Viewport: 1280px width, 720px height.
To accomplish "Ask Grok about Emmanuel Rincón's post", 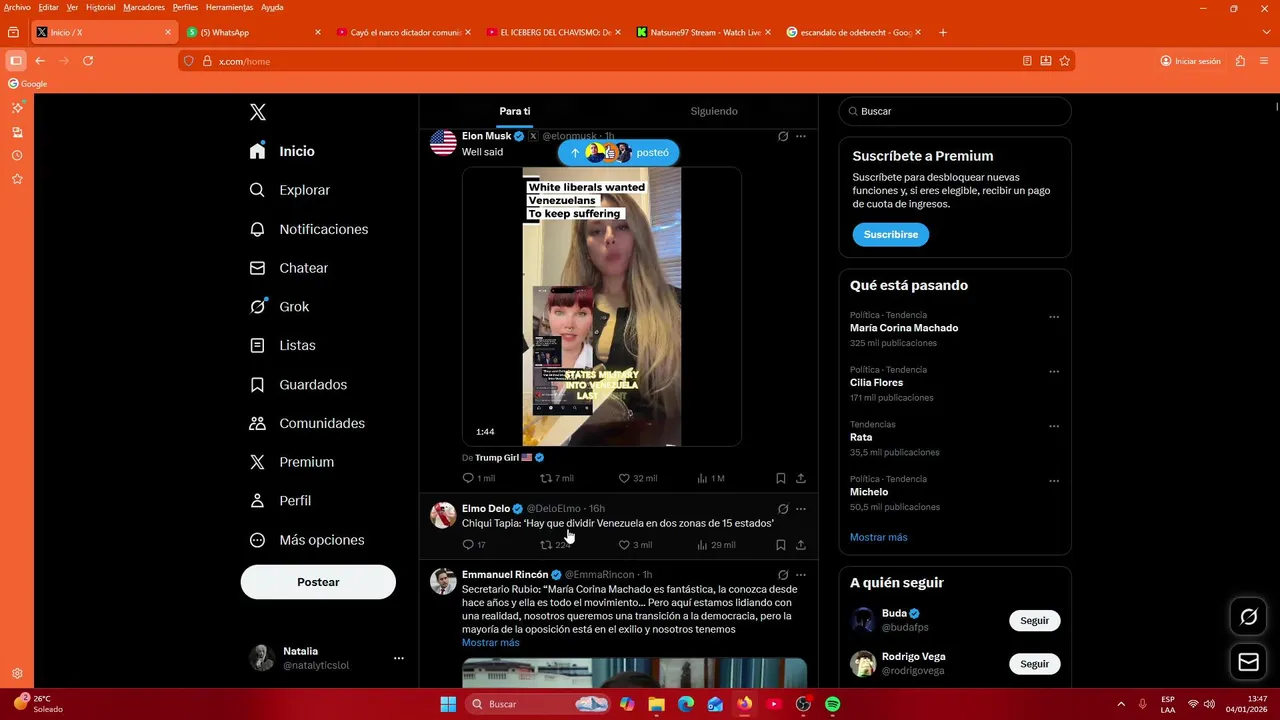I will (x=783, y=575).
